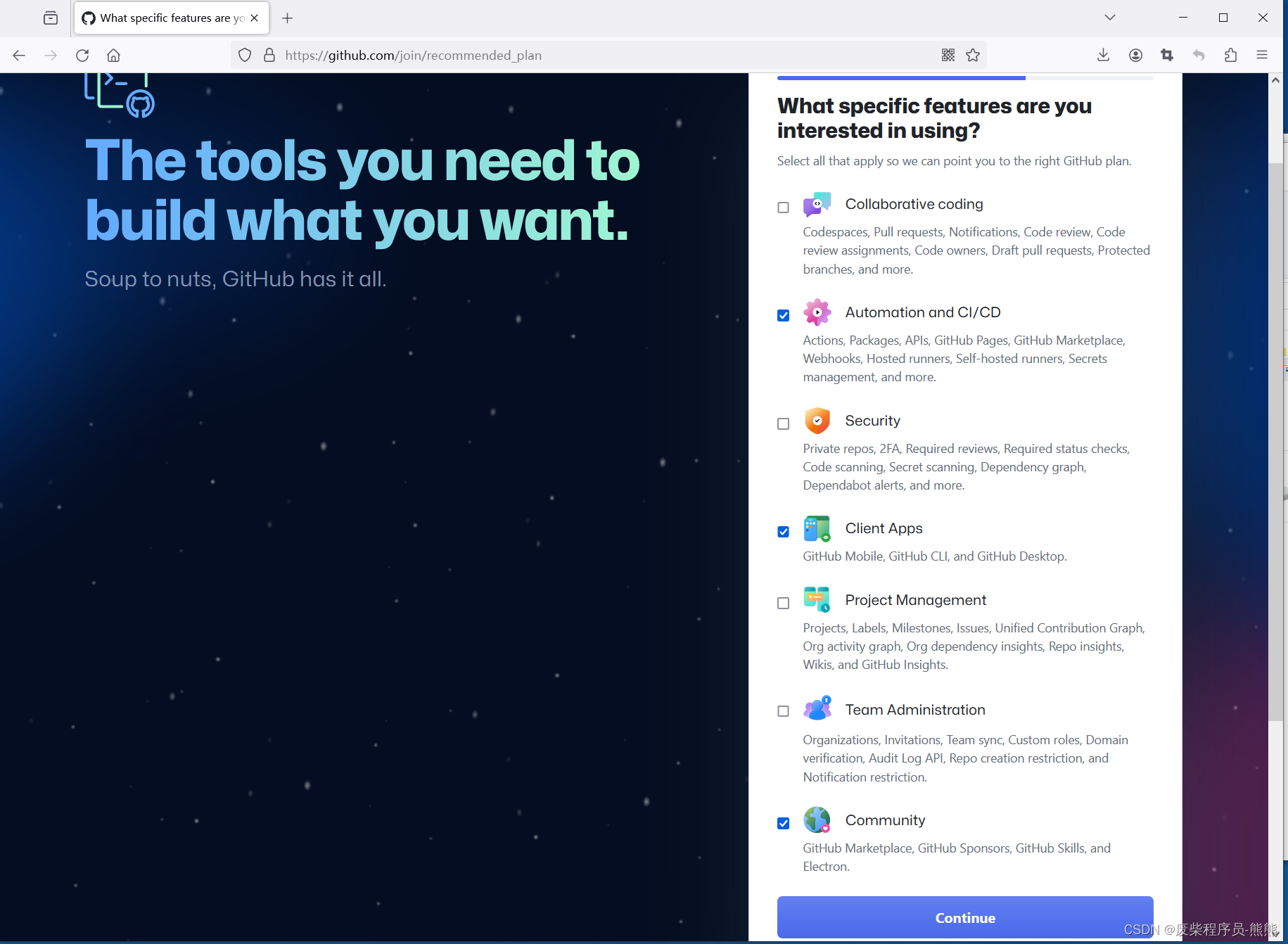Open the browser hamburger menu
This screenshot has height=944, width=1288.
1262,55
